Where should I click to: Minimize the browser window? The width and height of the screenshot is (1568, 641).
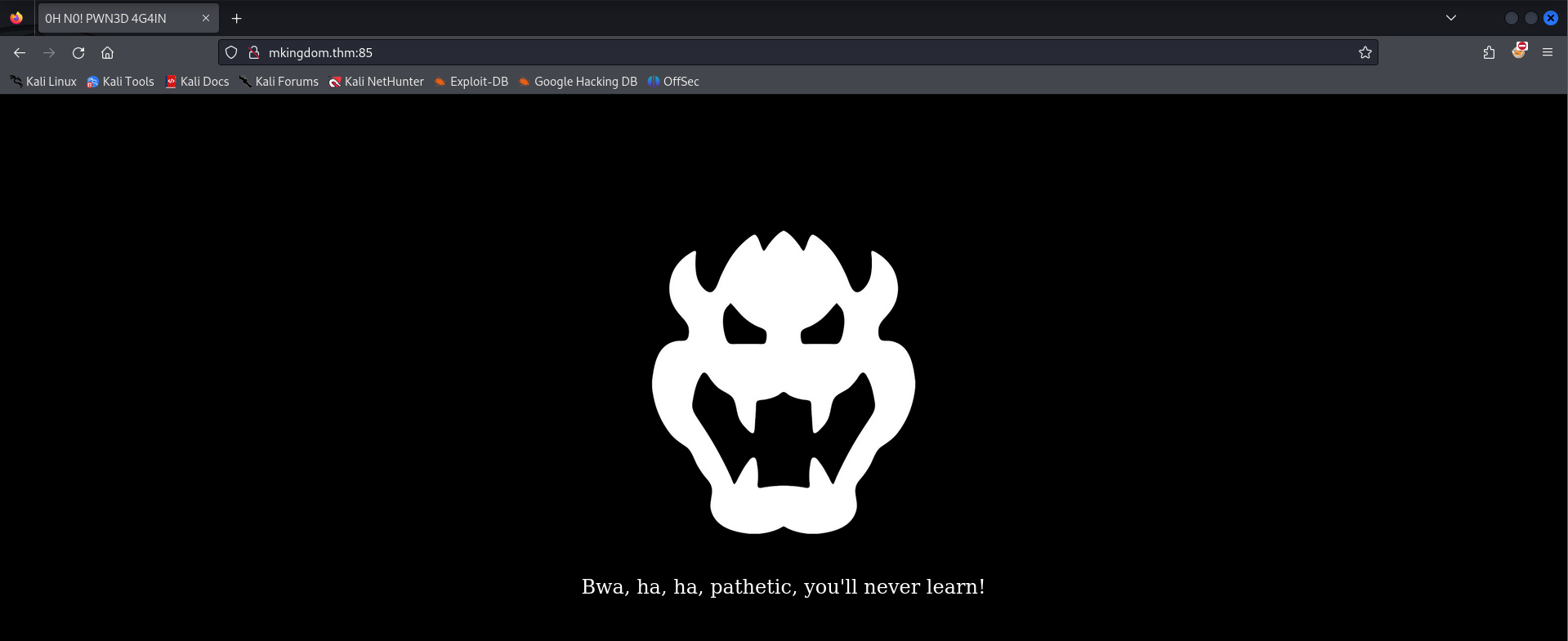coord(1511,18)
